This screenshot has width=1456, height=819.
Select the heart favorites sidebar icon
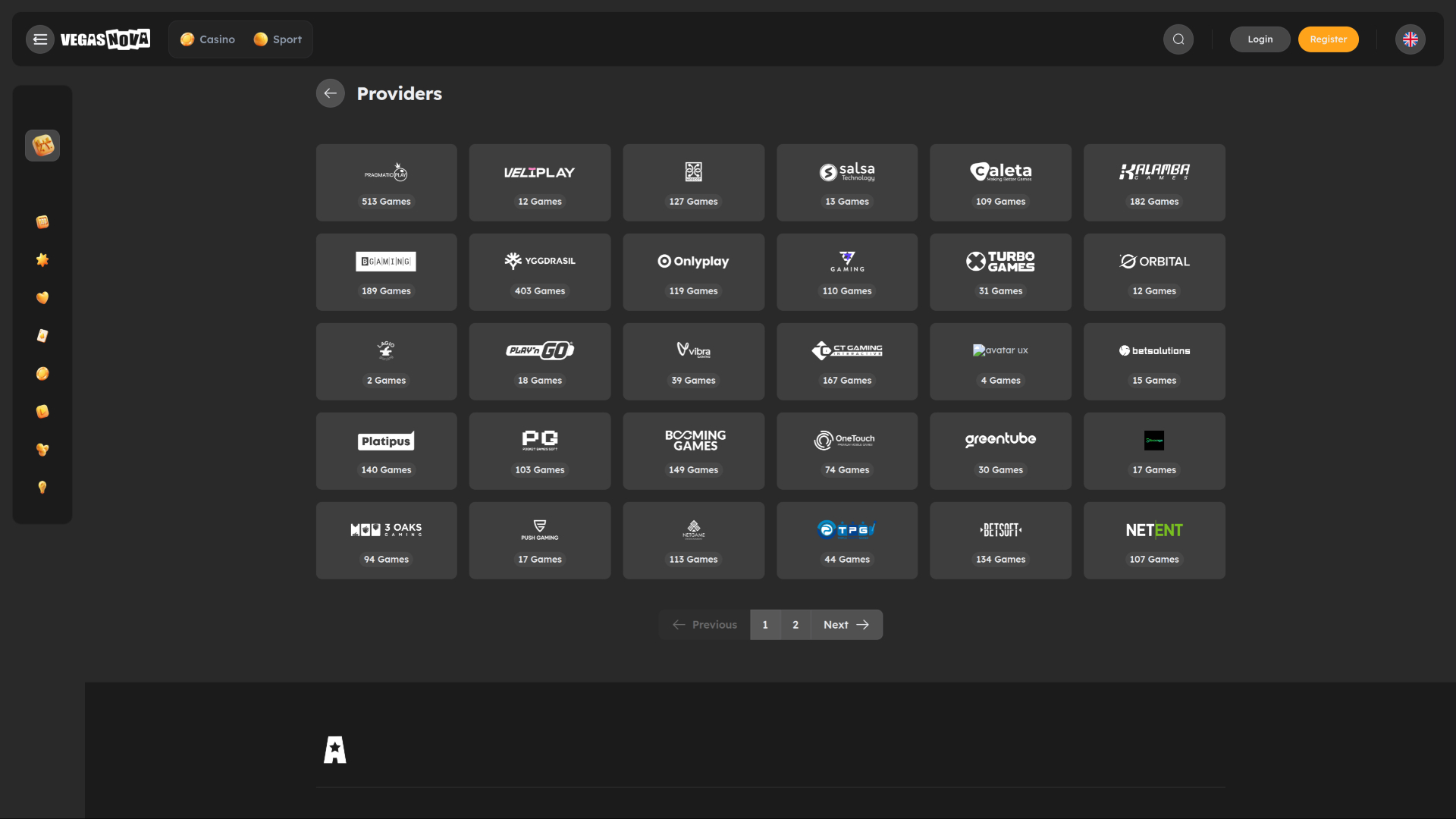coord(42,298)
